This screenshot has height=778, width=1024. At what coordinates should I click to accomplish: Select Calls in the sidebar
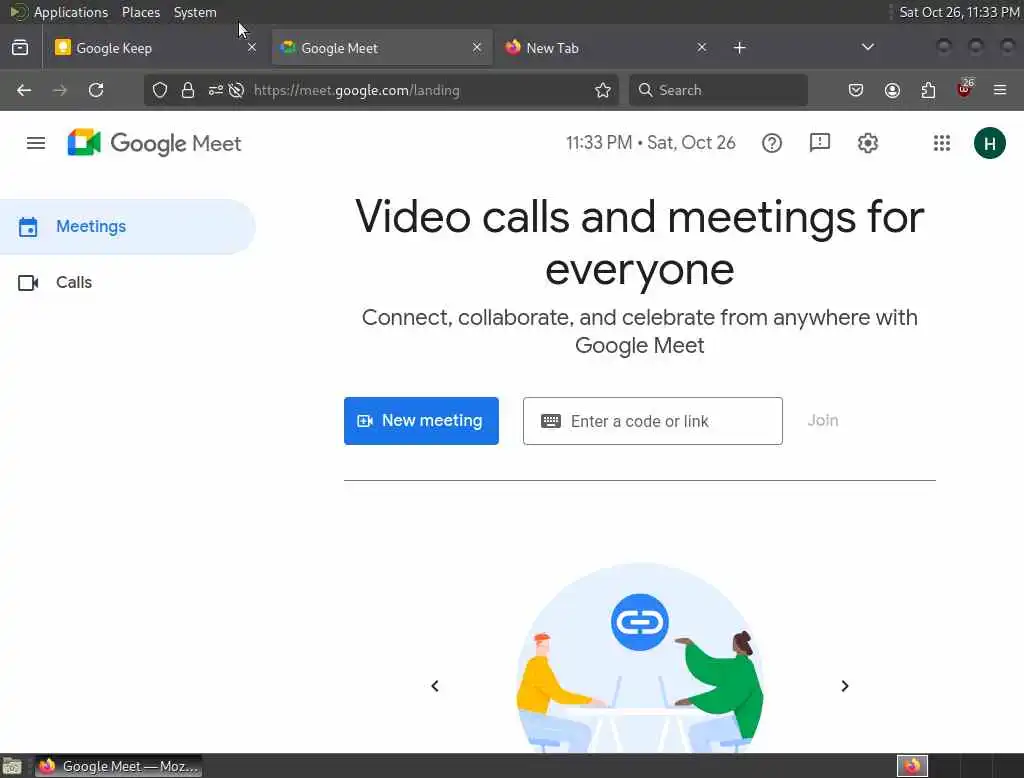[127, 282]
